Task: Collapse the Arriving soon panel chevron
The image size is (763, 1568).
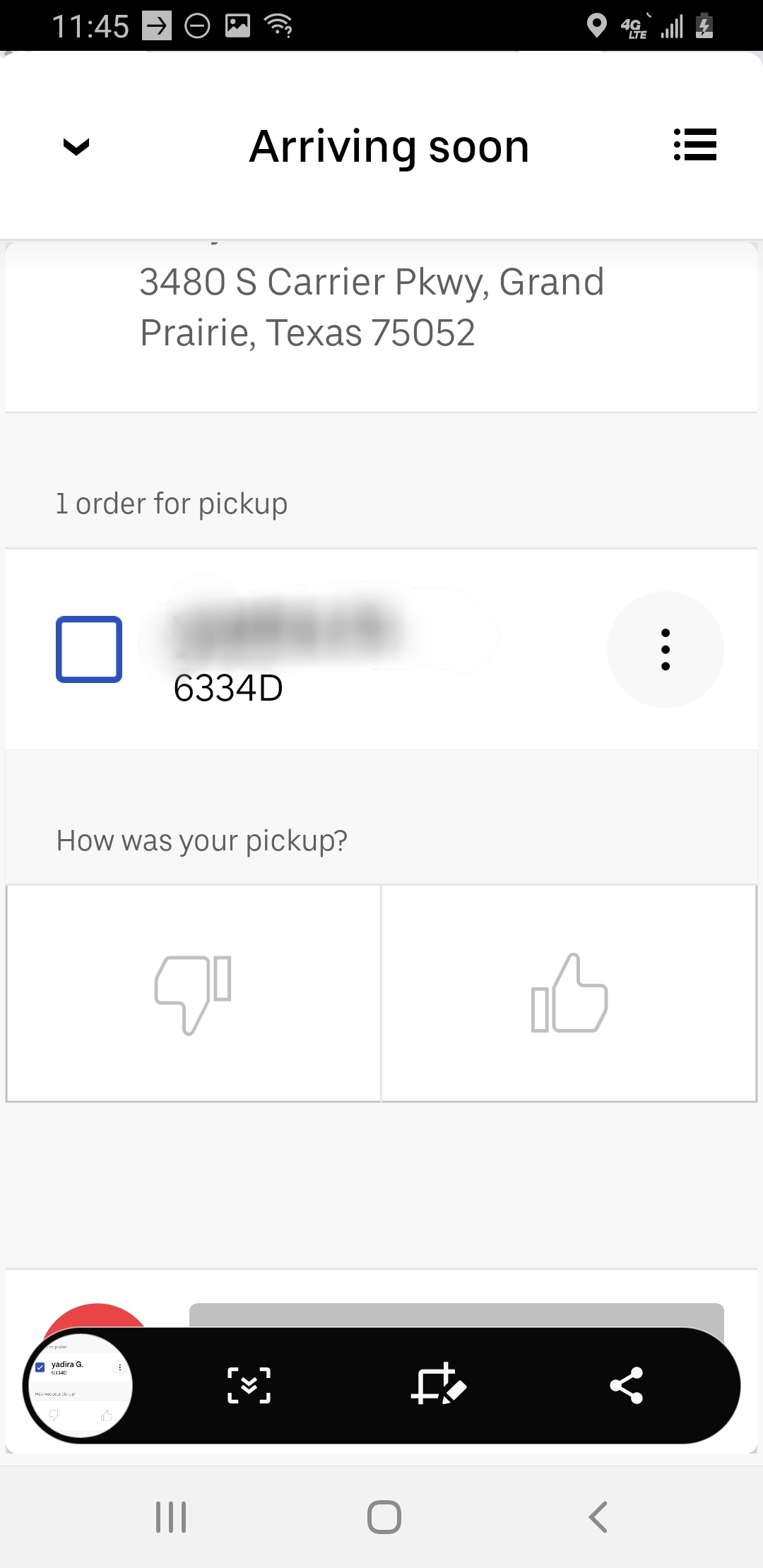Action: click(76, 146)
